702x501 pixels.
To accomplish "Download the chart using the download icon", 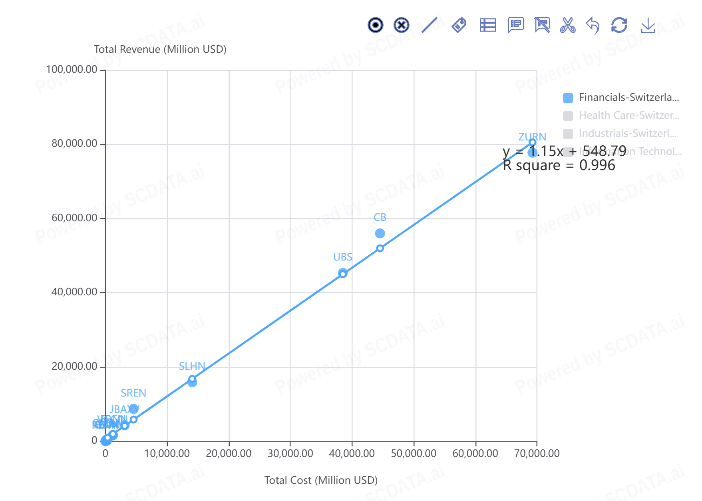I will 648,25.
